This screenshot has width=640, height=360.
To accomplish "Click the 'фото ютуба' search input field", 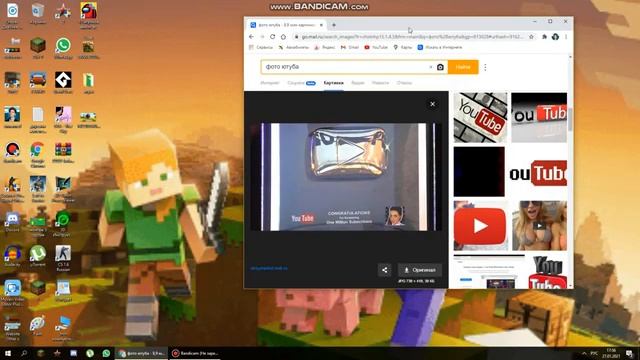I will point(345,67).
